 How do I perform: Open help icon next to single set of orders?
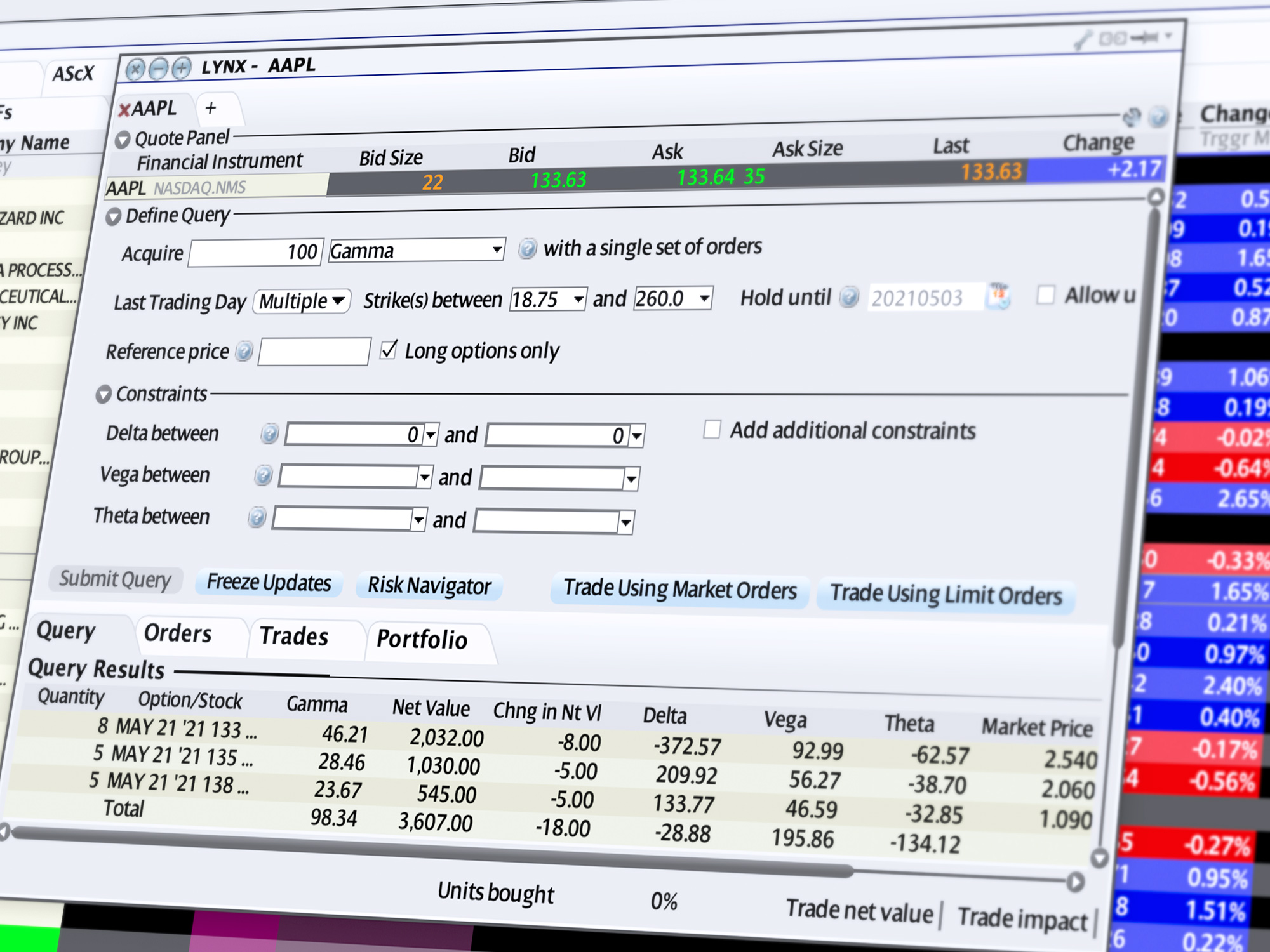pyautogui.click(x=527, y=248)
